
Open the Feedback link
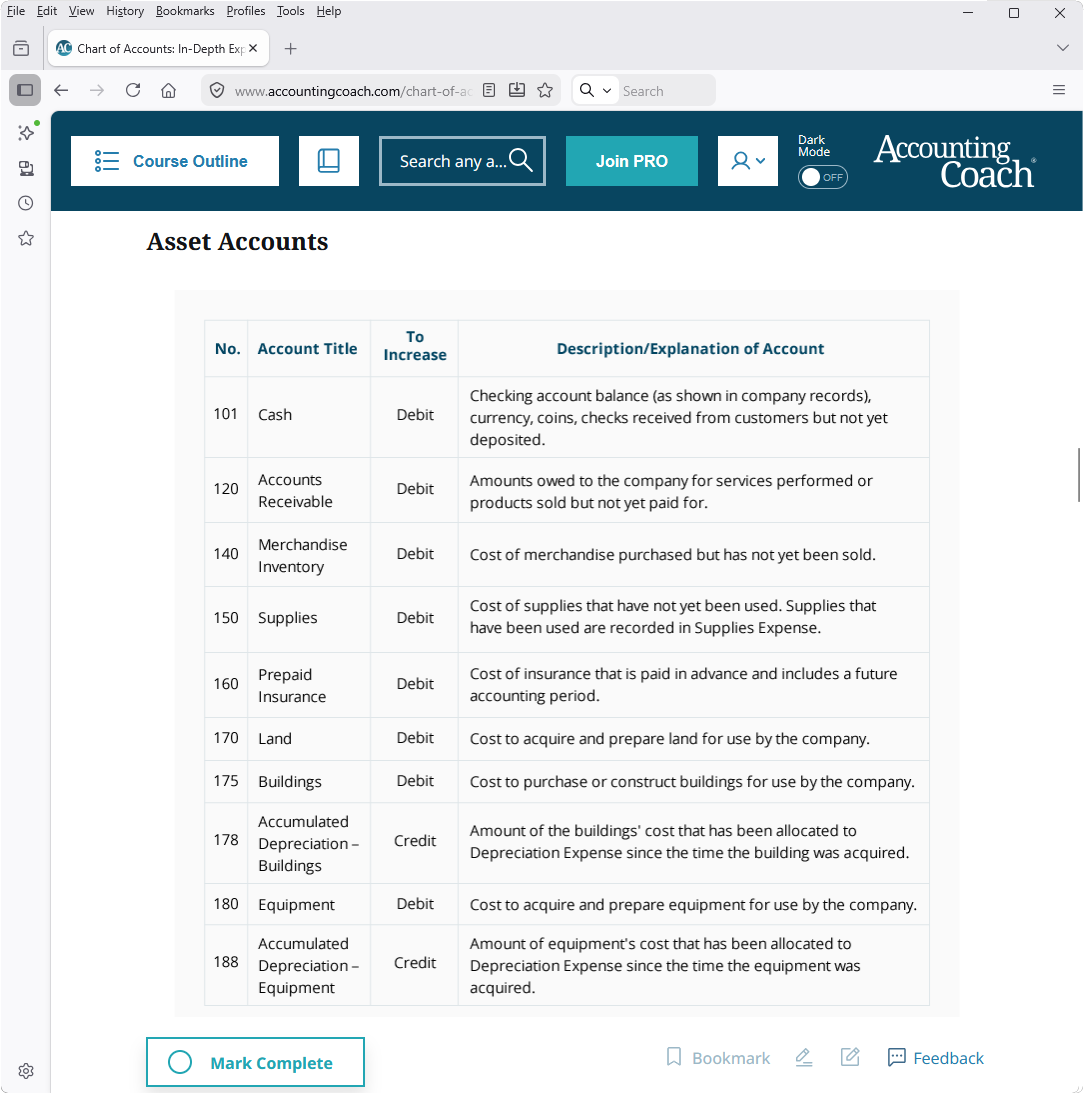pyautogui.click(x=935, y=1058)
